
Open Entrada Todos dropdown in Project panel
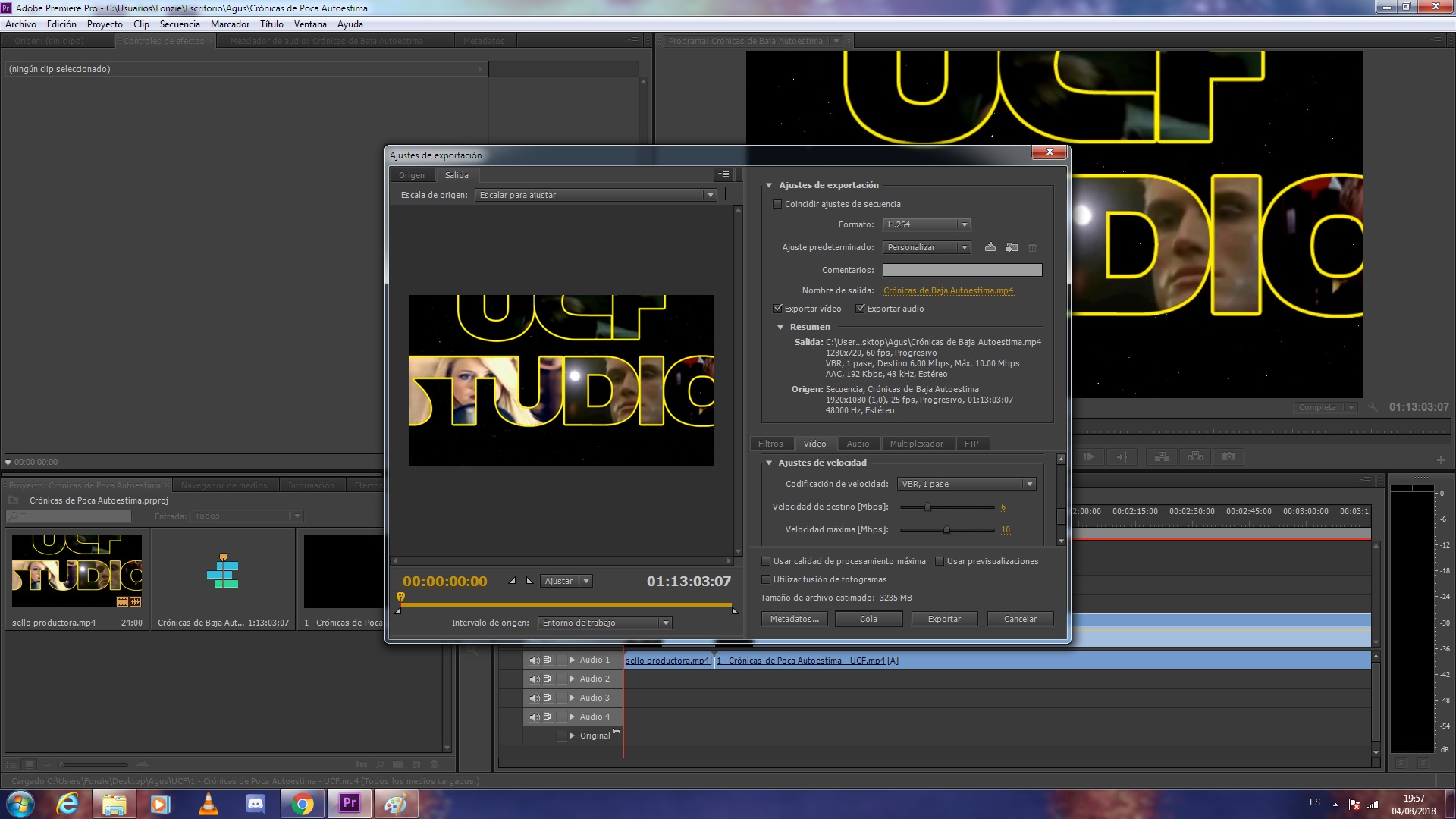click(247, 516)
